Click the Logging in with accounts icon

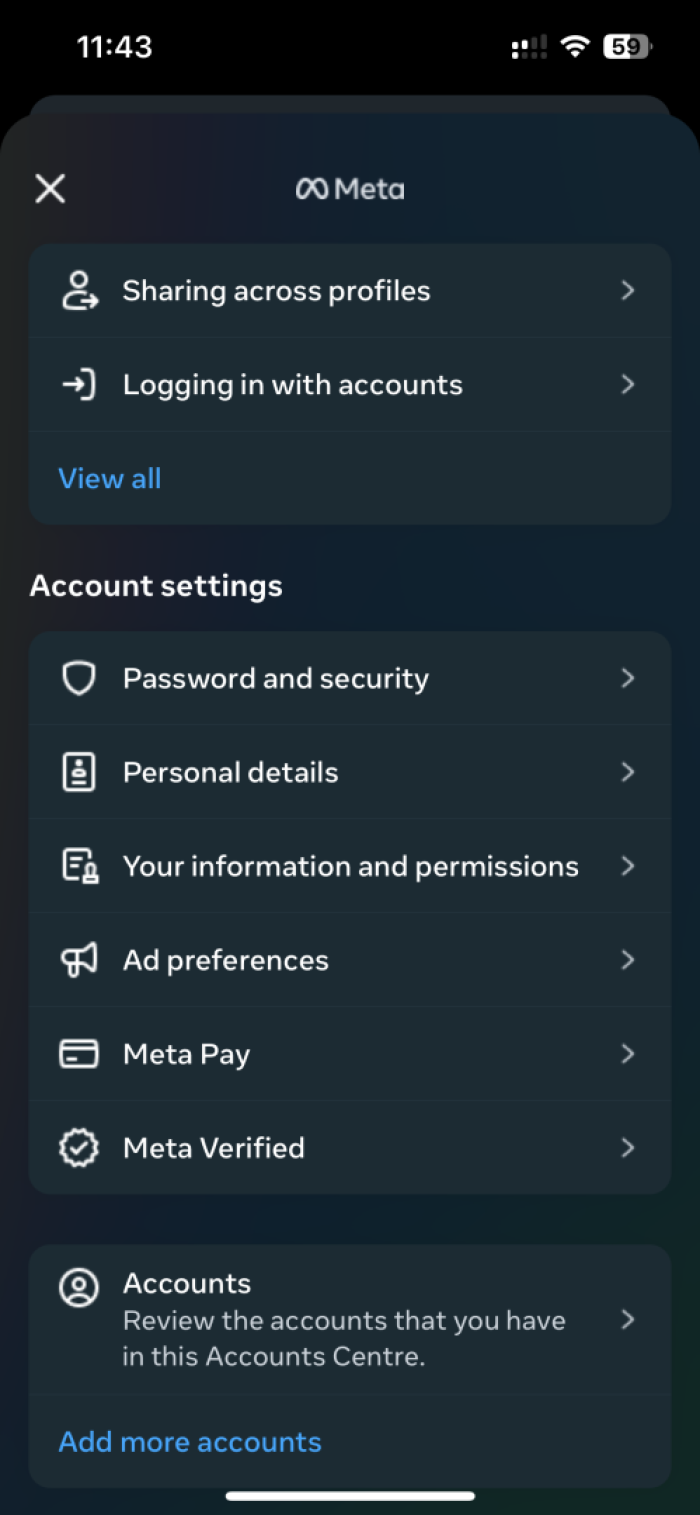[79, 384]
